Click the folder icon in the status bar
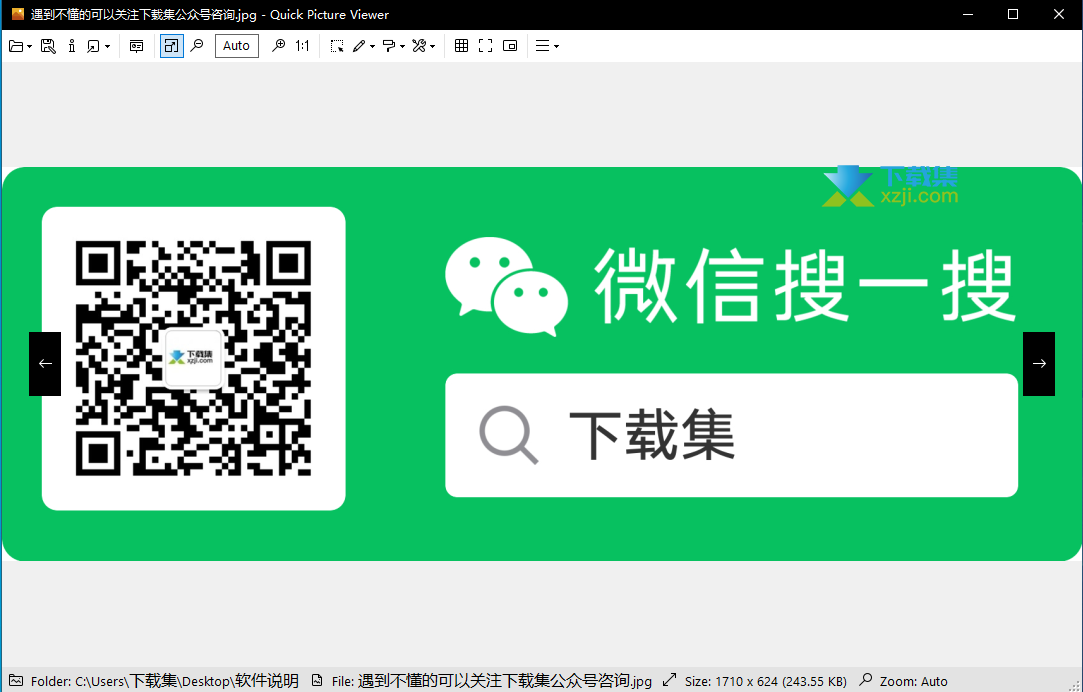 tap(16, 680)
